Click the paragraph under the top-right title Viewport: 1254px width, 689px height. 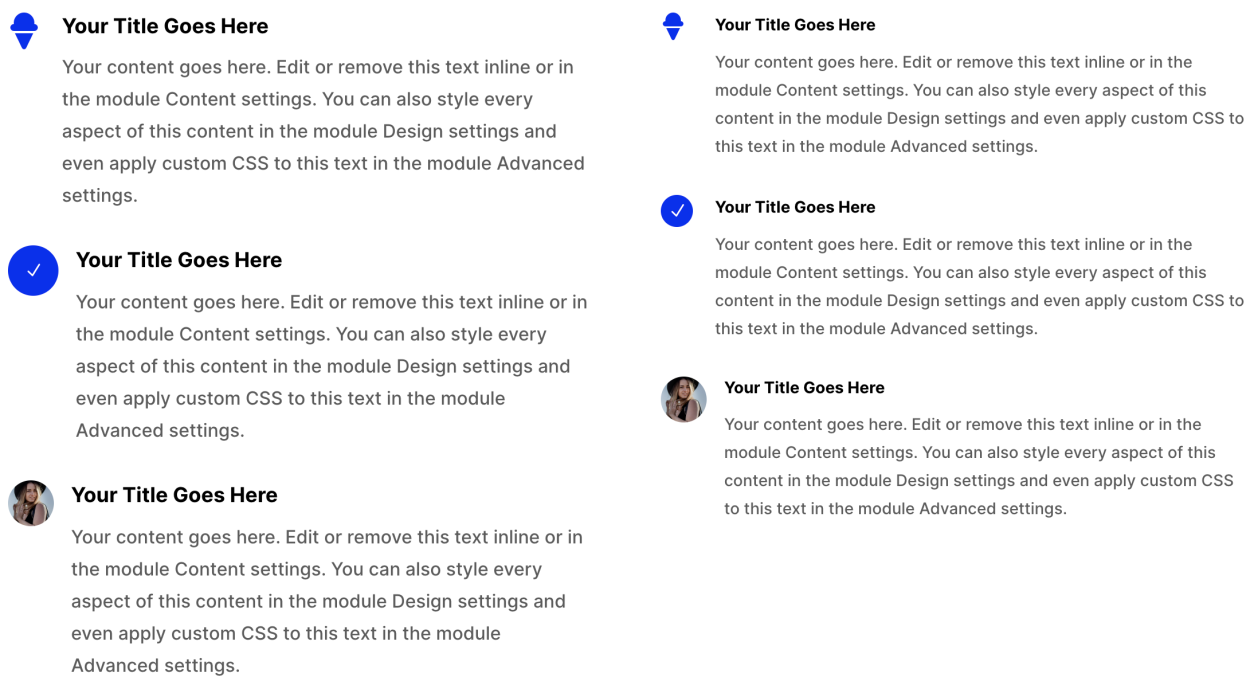(979, 104)
